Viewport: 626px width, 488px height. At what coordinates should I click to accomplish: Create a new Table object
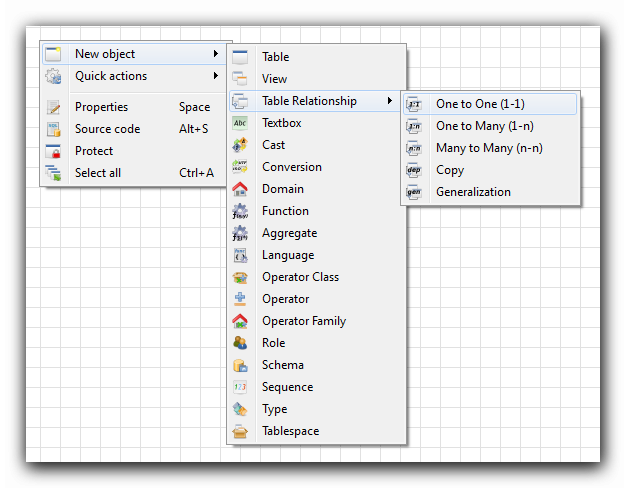click(316, 57)
